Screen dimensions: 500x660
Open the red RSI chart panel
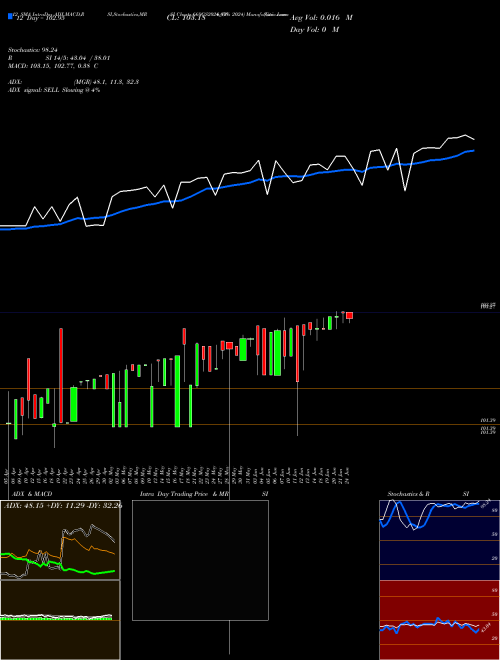click(x=439, y=620)
